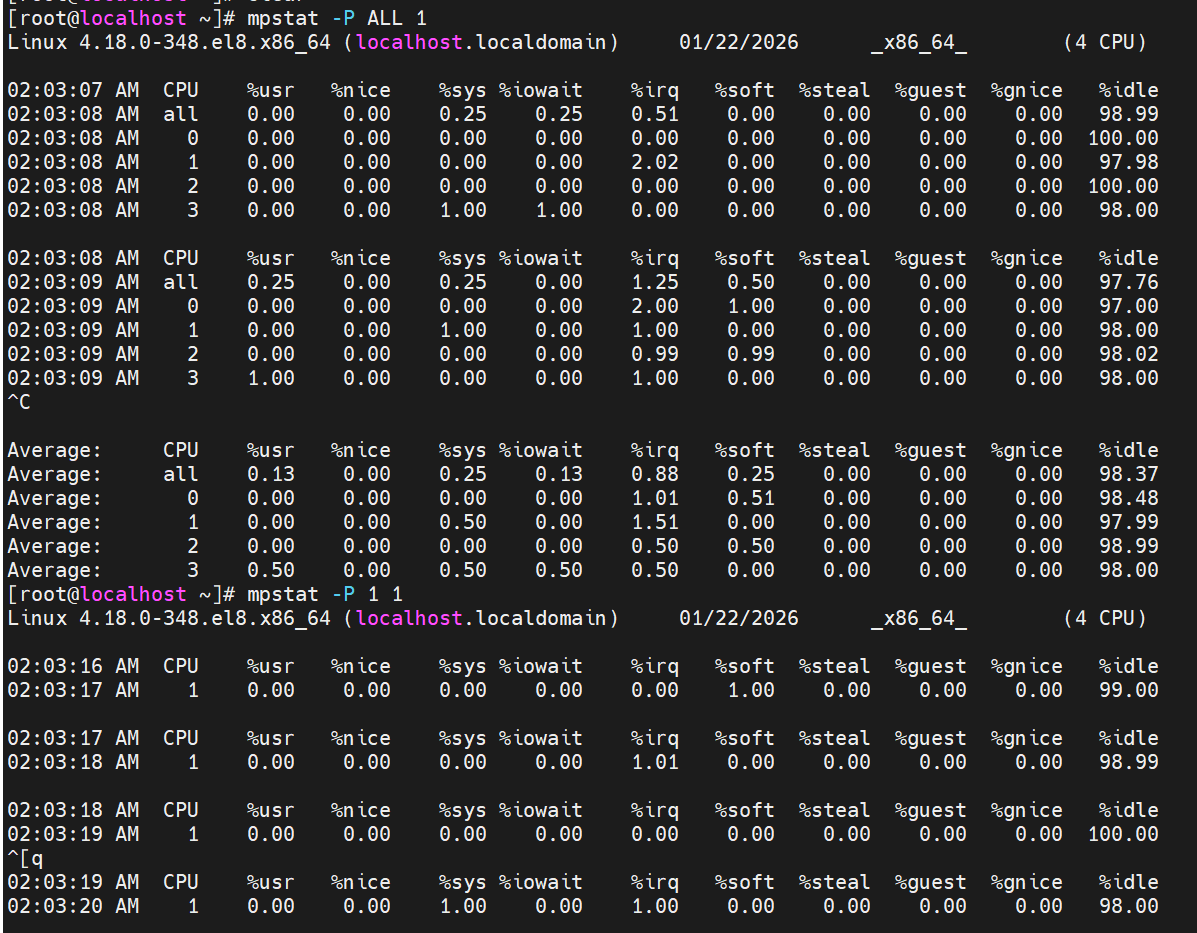Select the 2.02 %irq value

tap(654, 162)
